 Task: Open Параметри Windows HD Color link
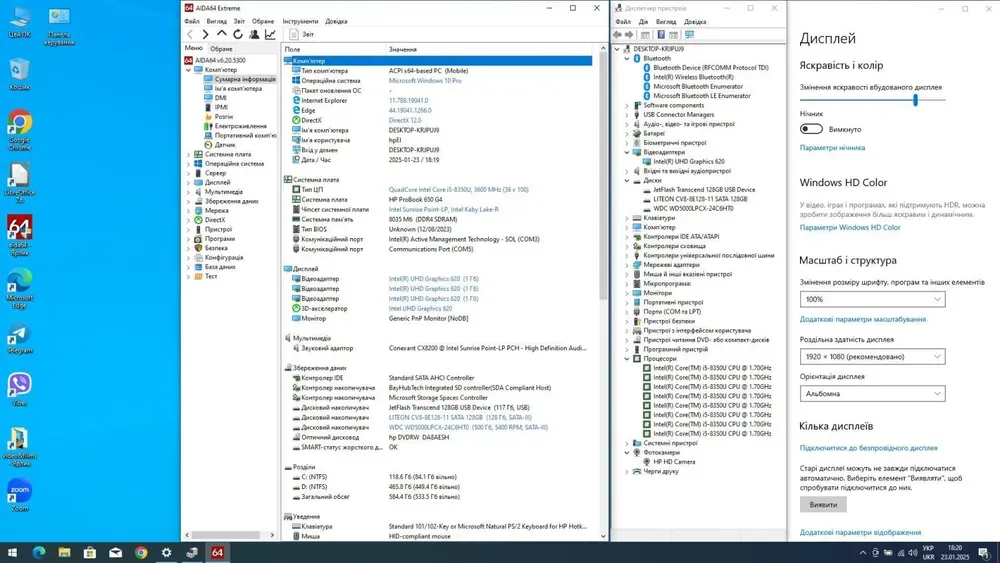click(x=850, y=228)
